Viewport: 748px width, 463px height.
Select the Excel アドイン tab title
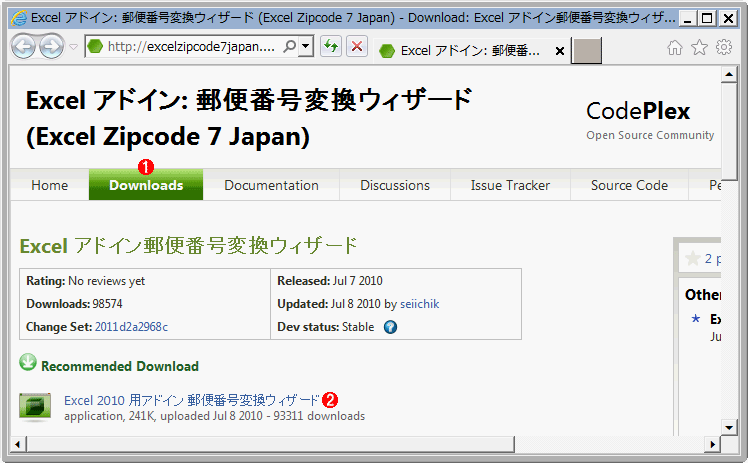coord(470,51)
